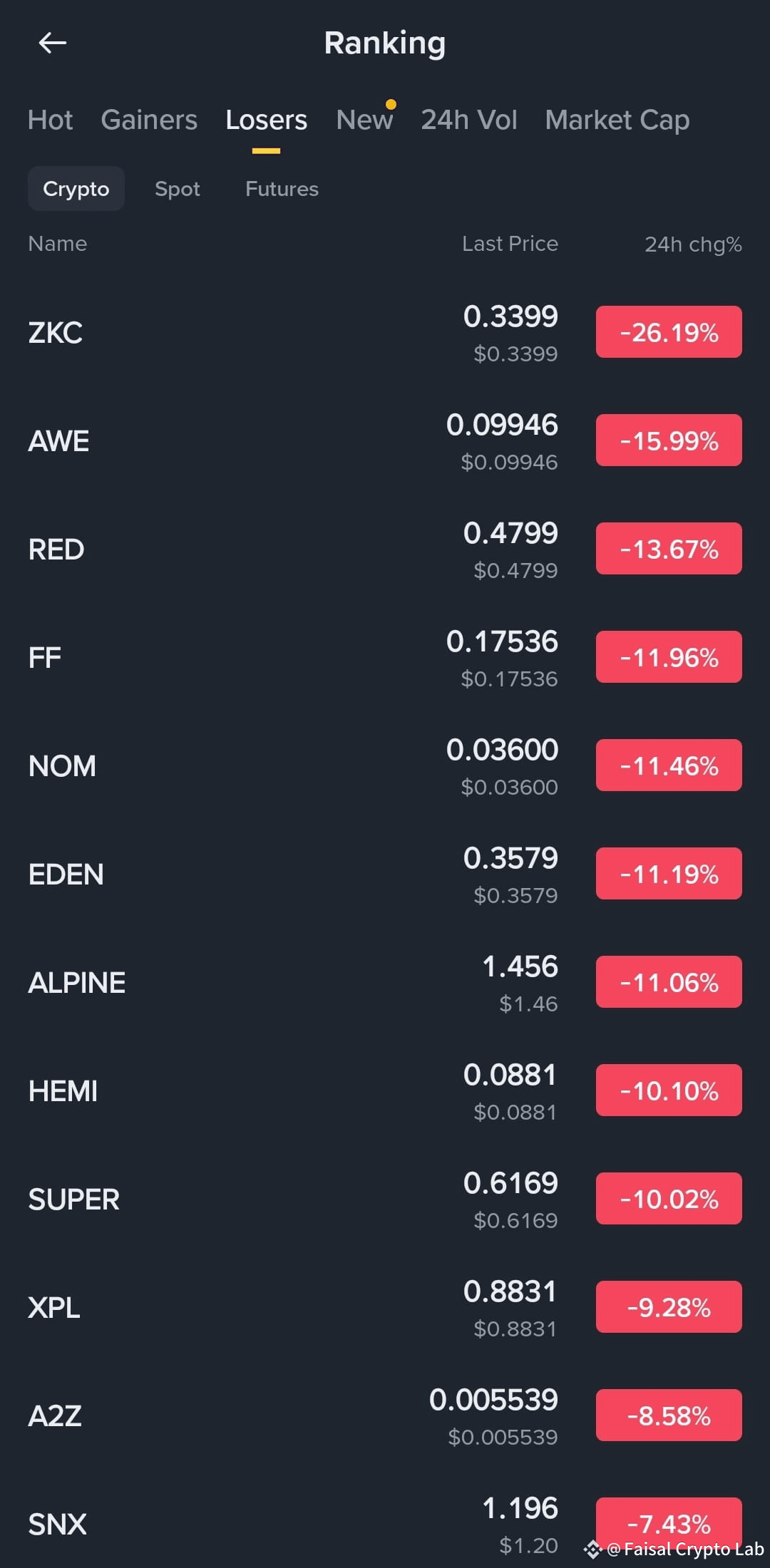
Task: Tap A2Z's -8.58% change badge
Action: coord(669,1415)
